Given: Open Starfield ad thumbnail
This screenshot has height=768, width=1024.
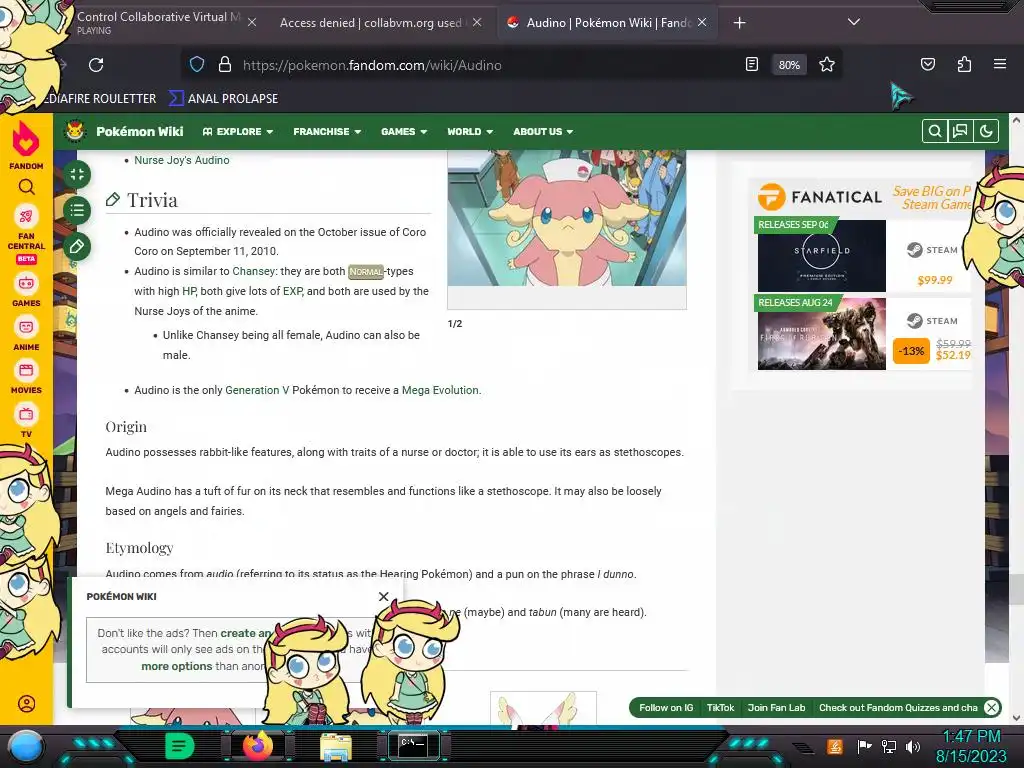Looking at the screenshot, I should click(822, 256).
